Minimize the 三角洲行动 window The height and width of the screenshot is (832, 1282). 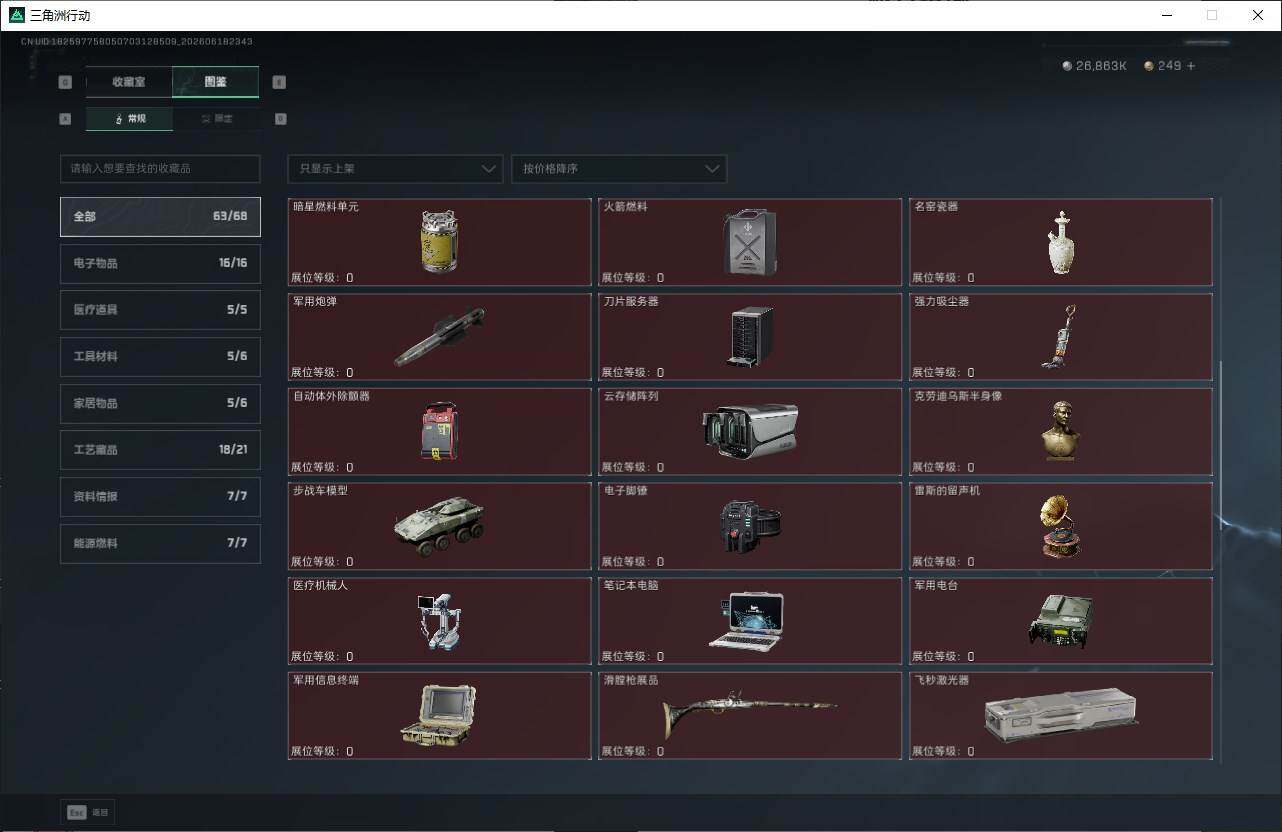(x=1167, y=15)
